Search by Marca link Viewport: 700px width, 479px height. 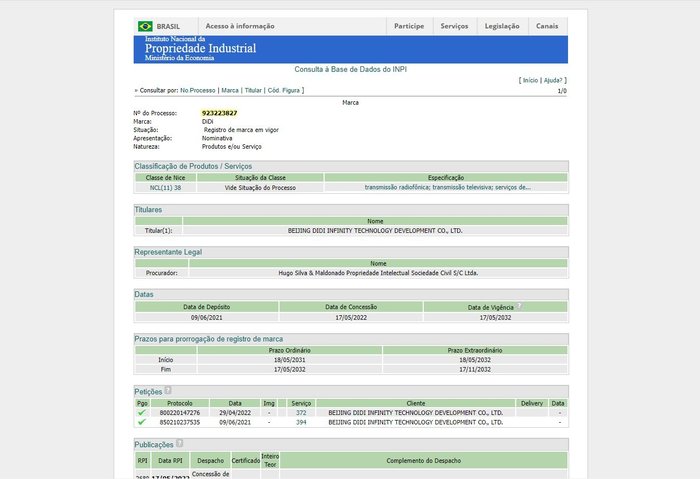click(230, 90)
